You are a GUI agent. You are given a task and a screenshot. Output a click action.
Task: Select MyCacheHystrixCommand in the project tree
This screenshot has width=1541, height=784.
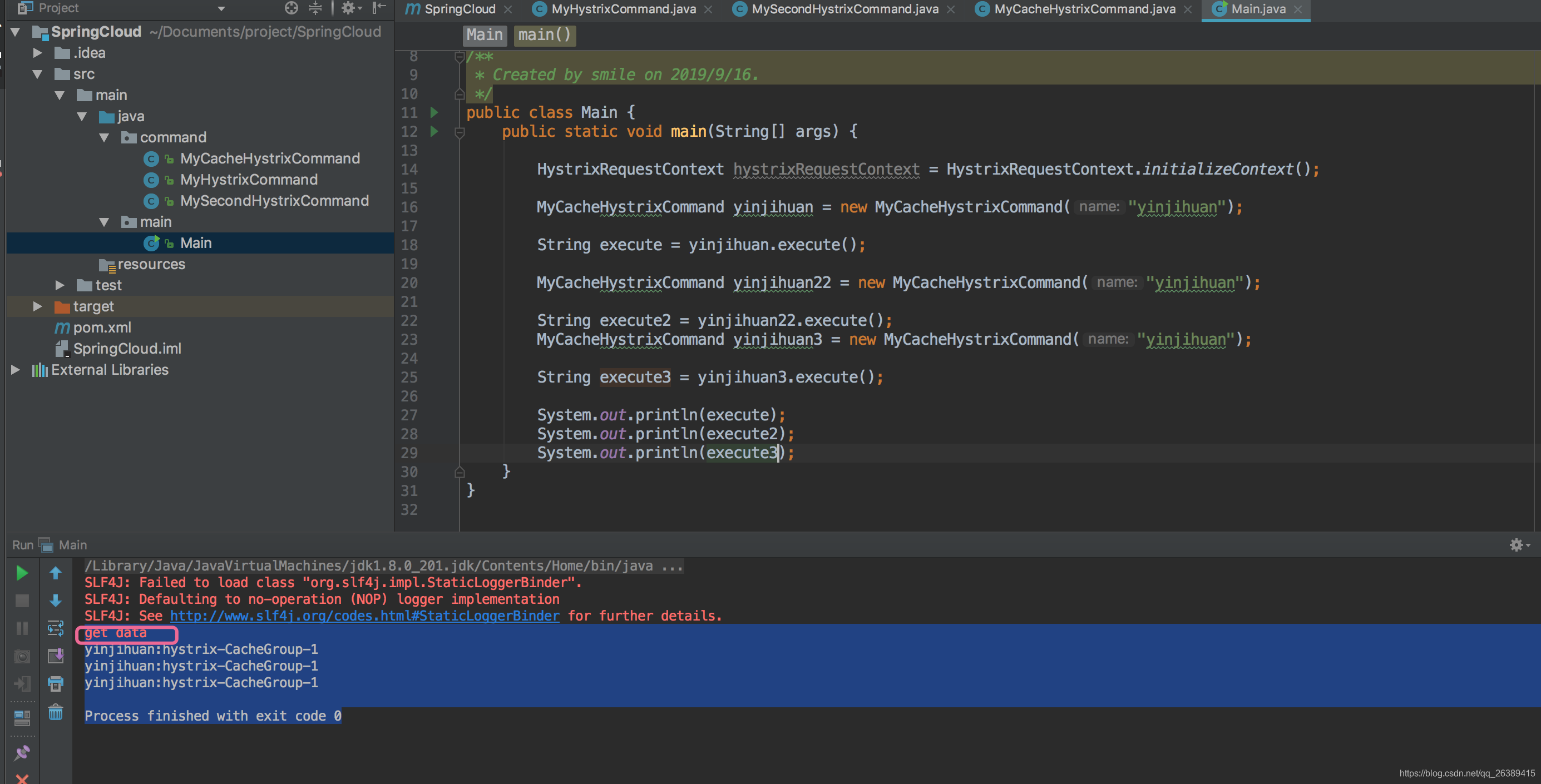coord(270,158)
